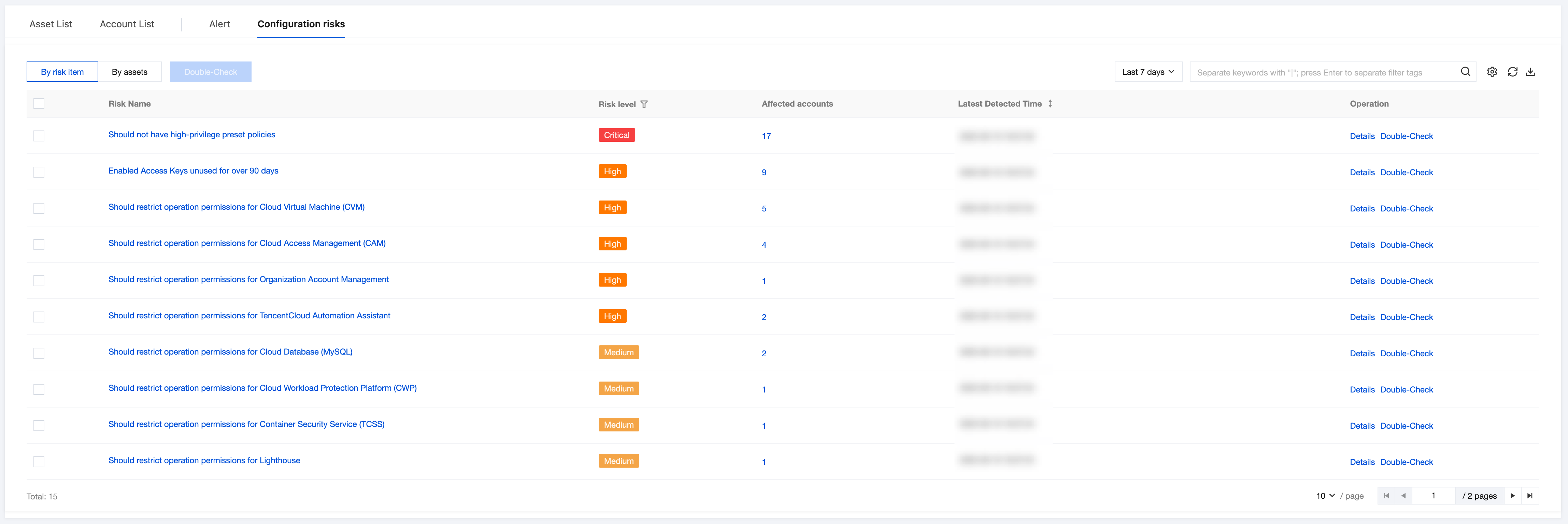
Task: Check the high-privilege preset policies row
Action: [39, 136]
